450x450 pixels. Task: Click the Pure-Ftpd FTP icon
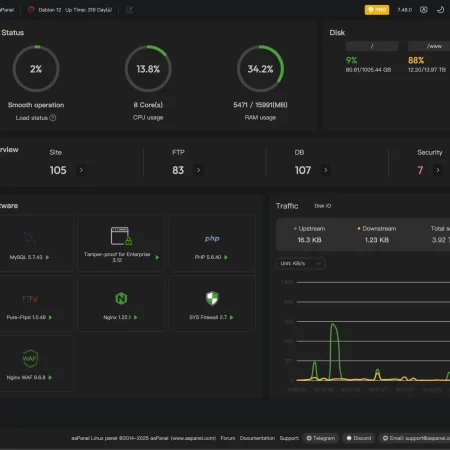30,299
